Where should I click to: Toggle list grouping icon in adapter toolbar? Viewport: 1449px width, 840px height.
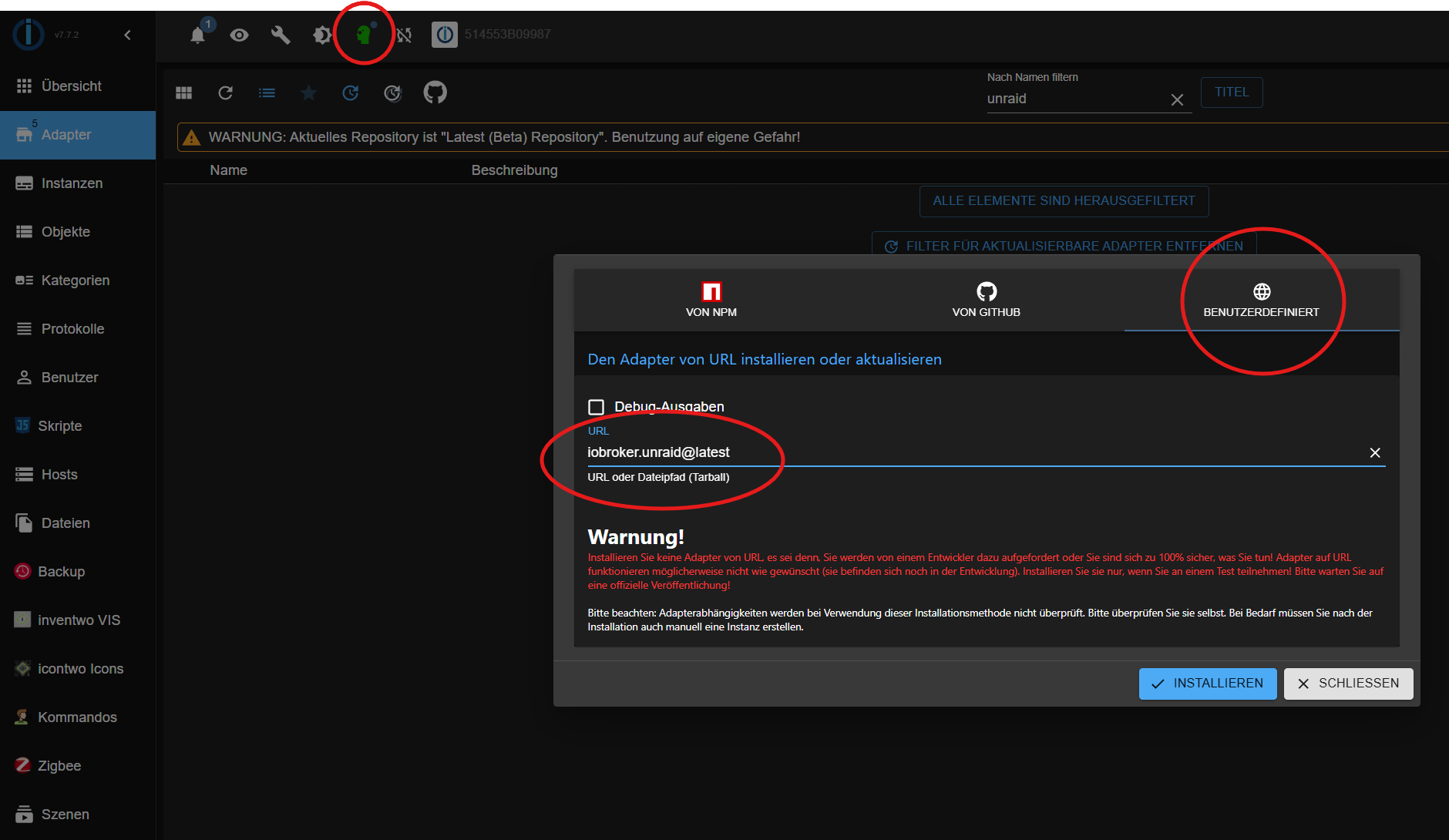pos(267,93)
